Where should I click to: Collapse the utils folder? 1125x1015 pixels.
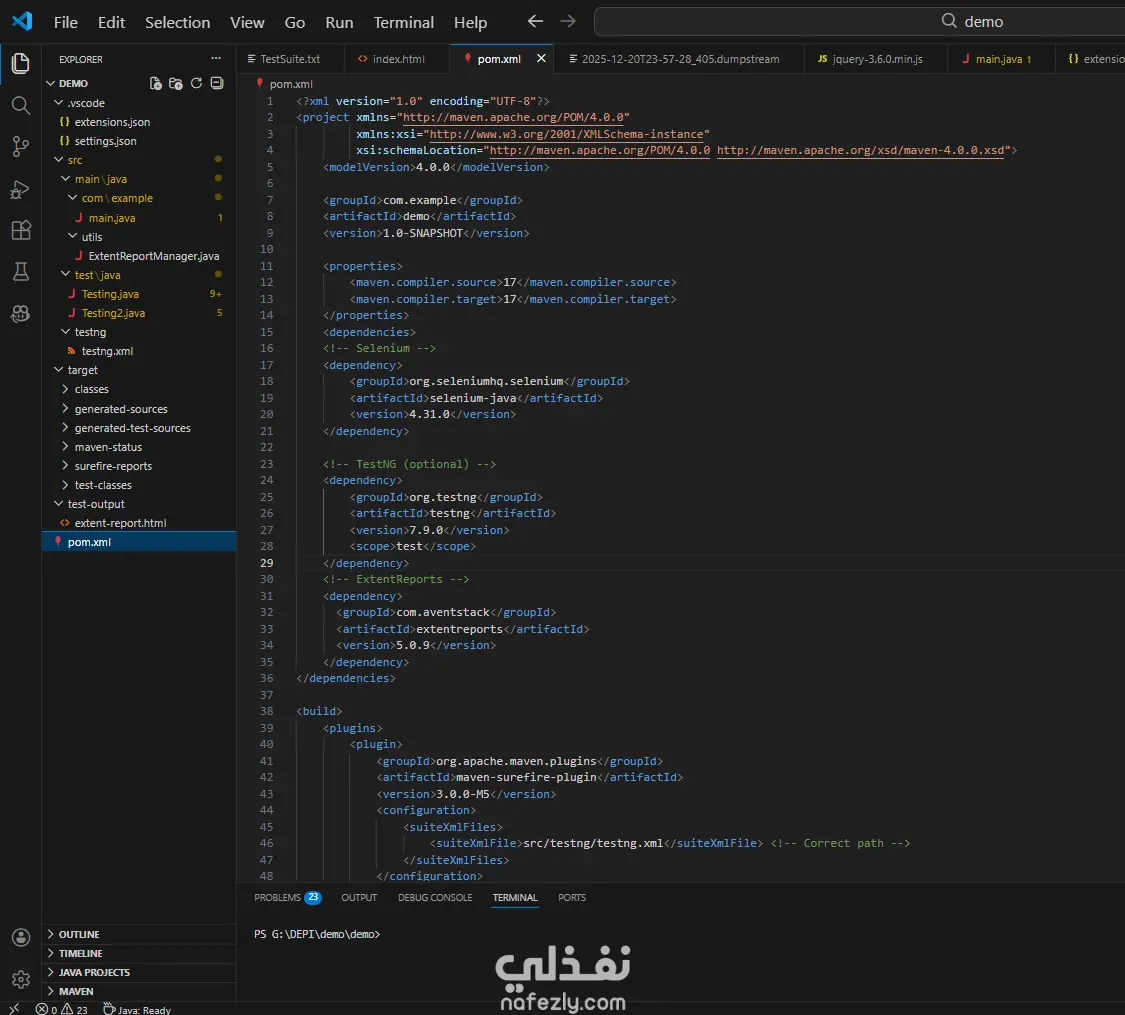click(x=72, y=236)
